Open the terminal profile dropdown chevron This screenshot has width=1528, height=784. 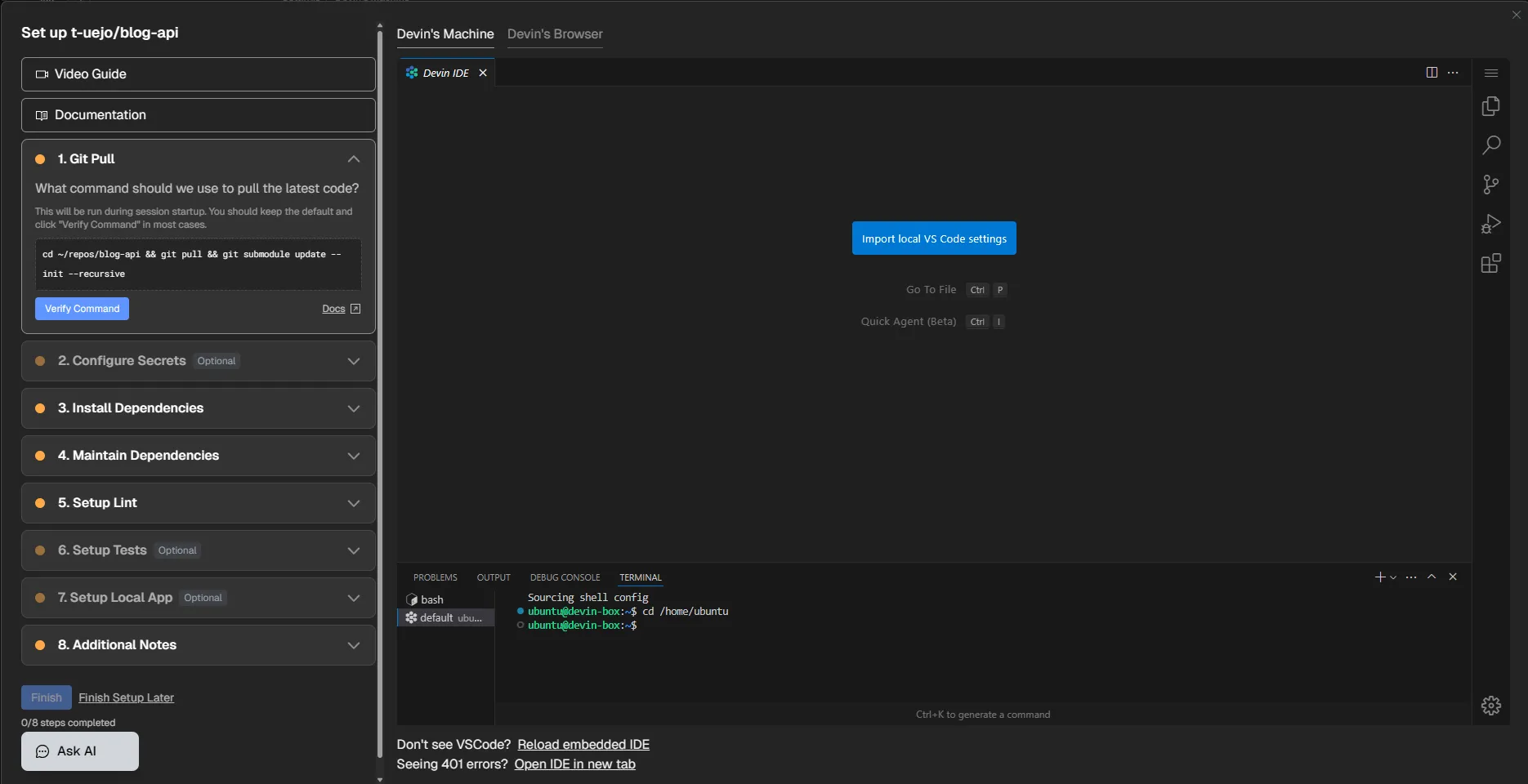point(1392,577)
